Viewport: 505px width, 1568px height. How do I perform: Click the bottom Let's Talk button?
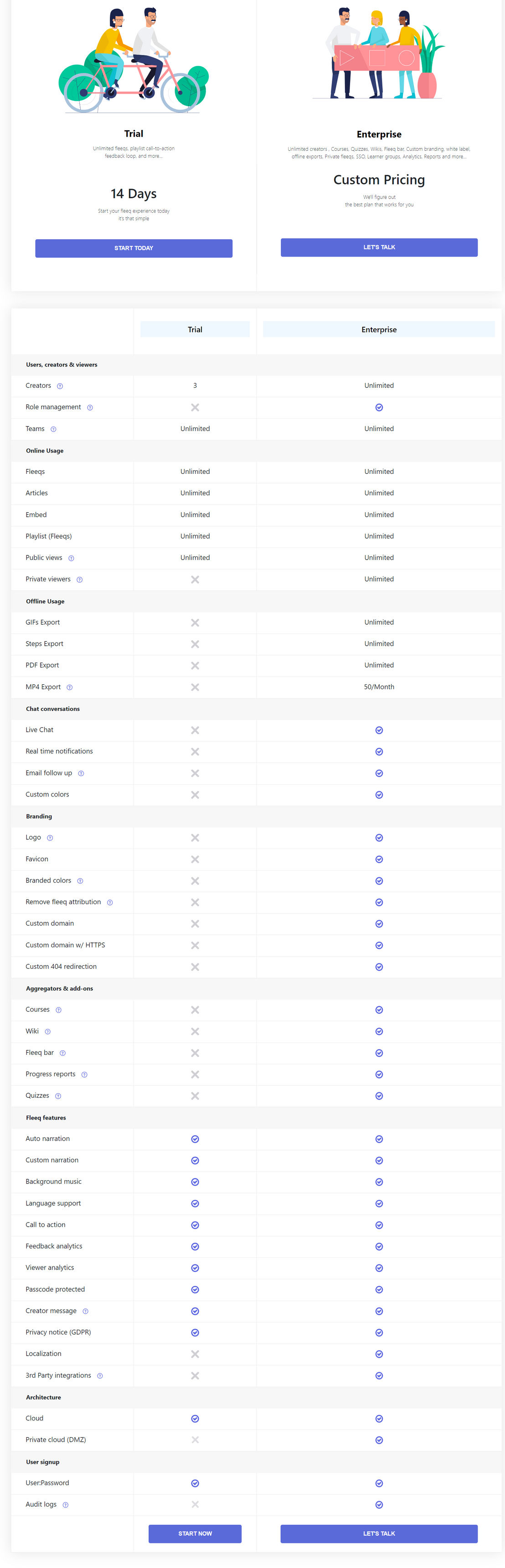tap(379, 1533)
